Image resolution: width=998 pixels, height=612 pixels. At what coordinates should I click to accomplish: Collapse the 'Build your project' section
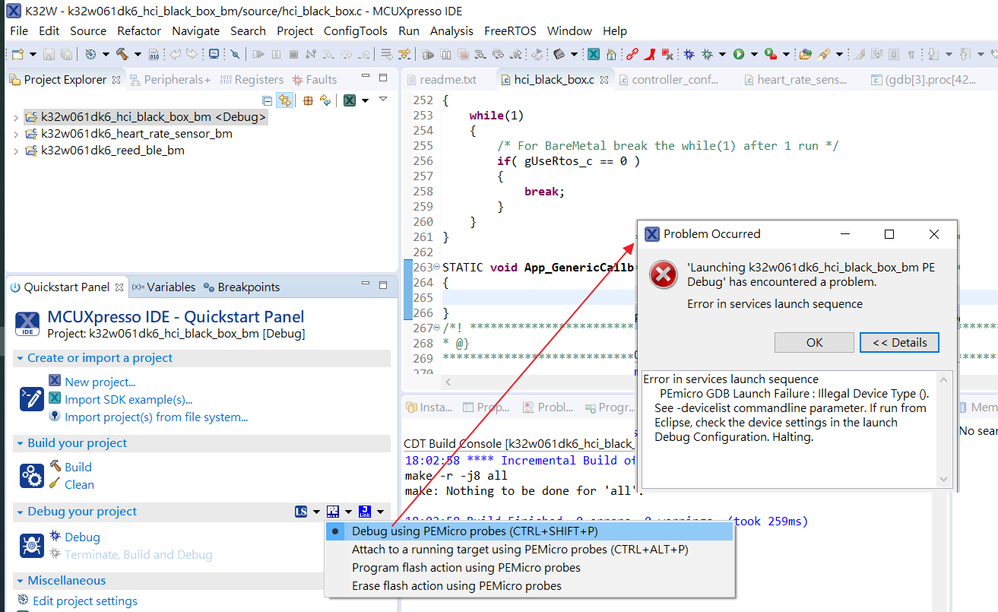click(20, 443)
